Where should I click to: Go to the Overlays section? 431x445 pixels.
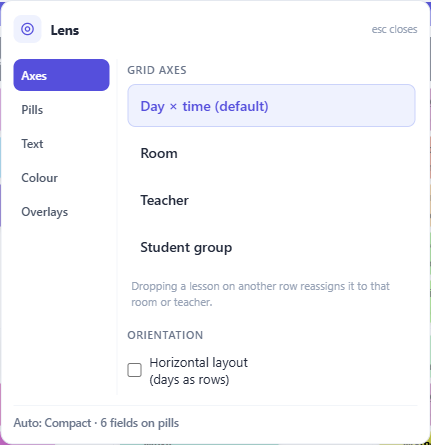click(61, 212)
